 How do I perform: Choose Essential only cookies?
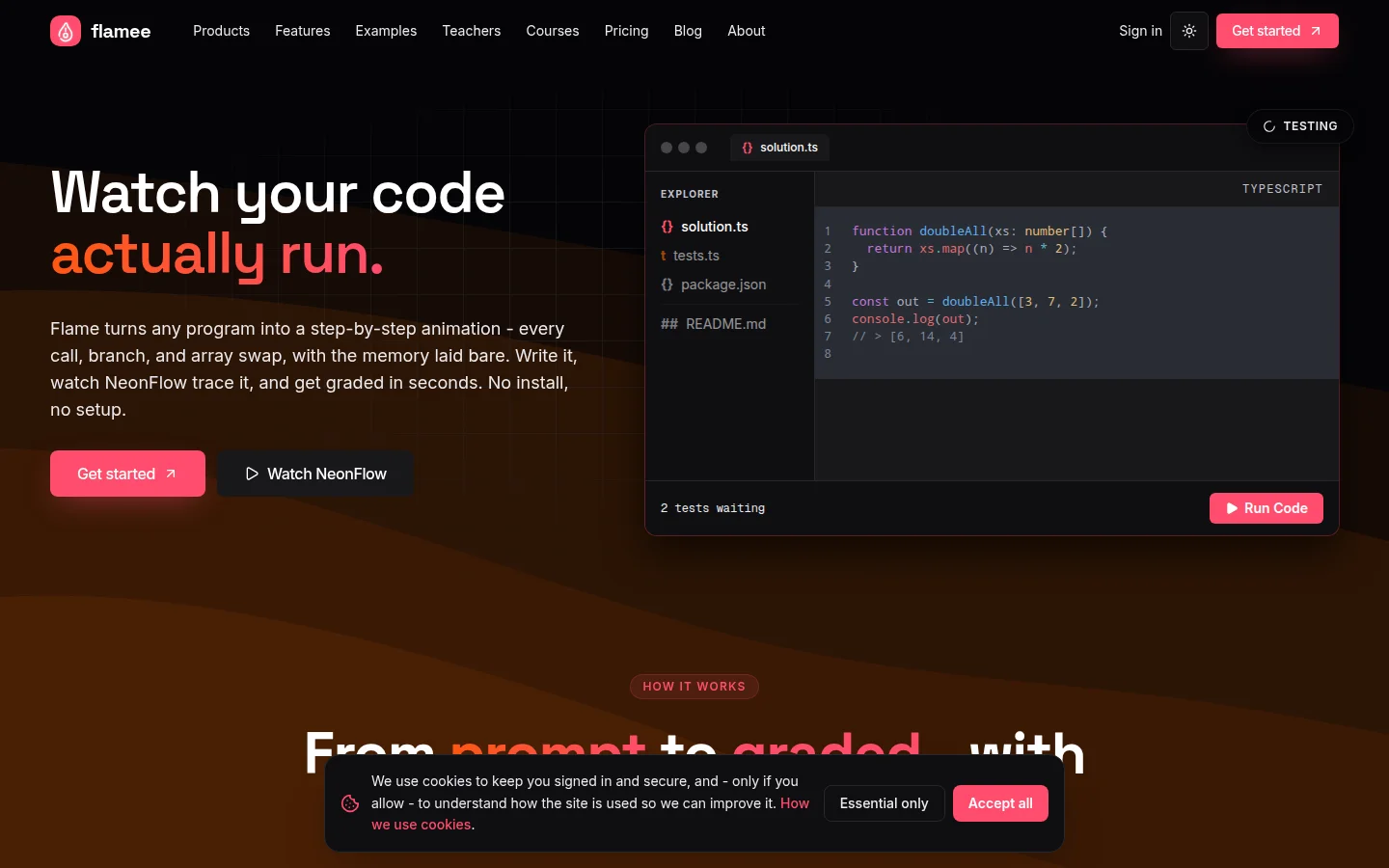pos(884,803)
